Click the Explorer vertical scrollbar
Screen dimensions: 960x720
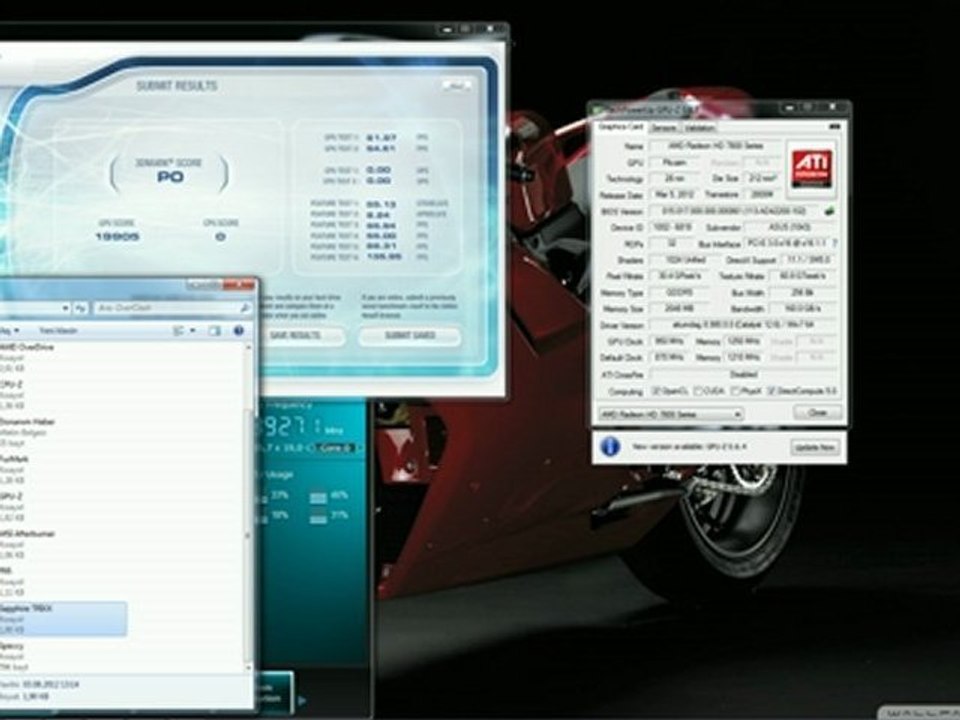click(x=248, y=508)
